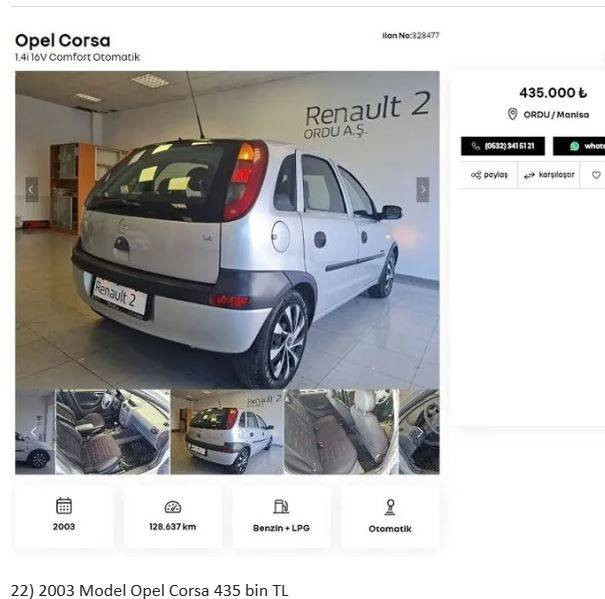The width and height of the screenshot is (605, 599).
Task: Open the WhatsApp contact button
Action: [581, 146]
